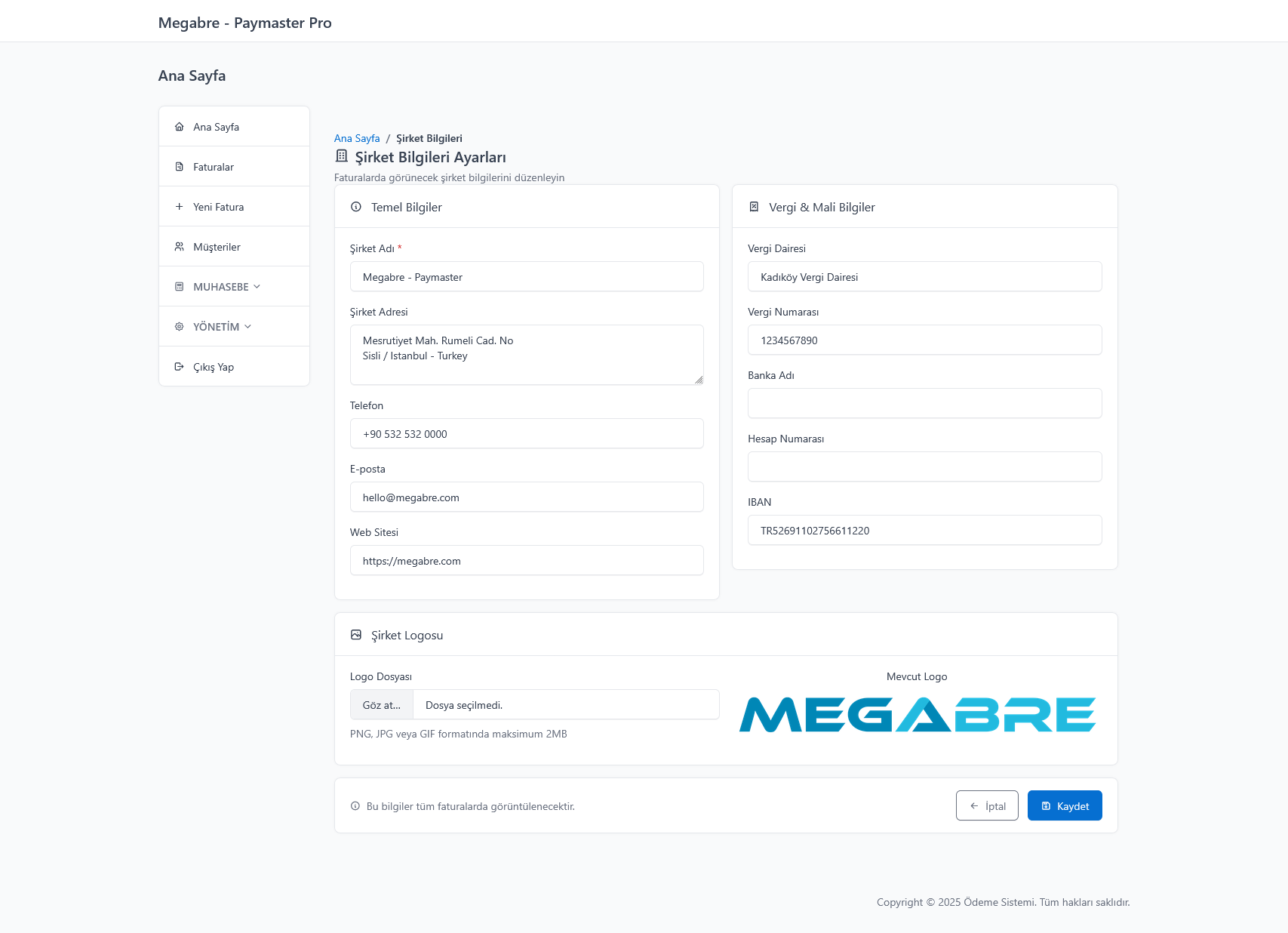
Task: Click the plus icon for Yeni Fatura
Action: click(x=179, y=207)
